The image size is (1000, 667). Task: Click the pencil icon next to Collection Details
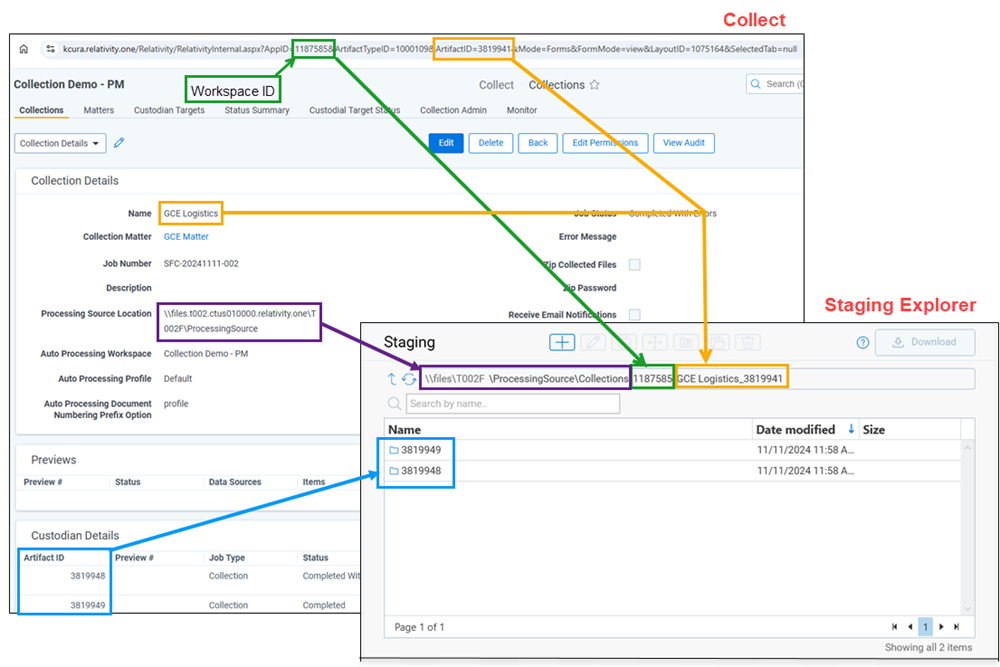(x=119, y=143)
